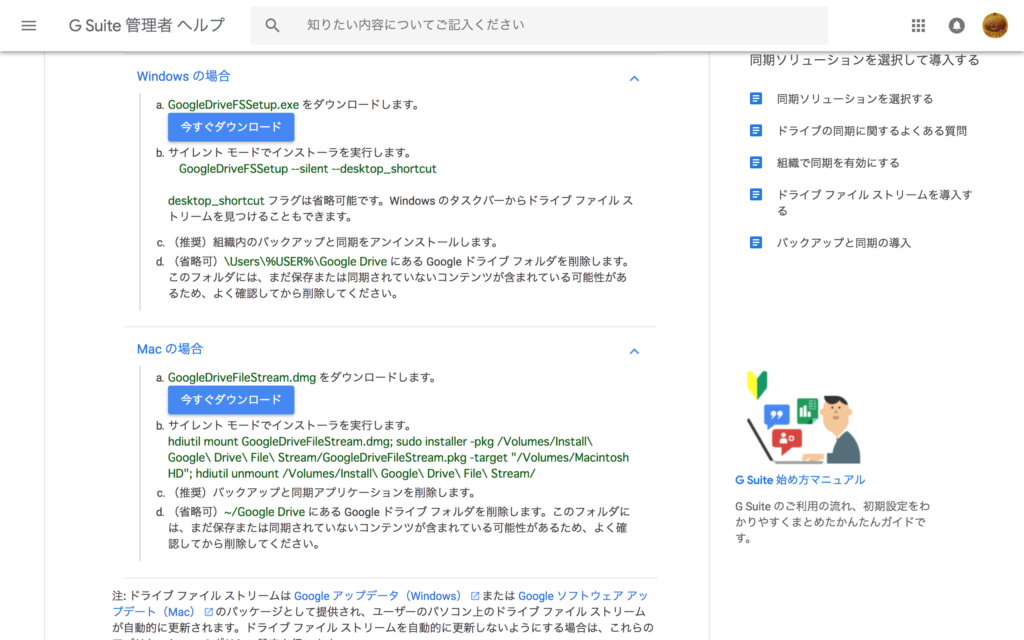1024x640 pixels.
Task: Click the GoogleDriveFSSetup --silent --desktop_shortcut command
Action: coord(308,168)
